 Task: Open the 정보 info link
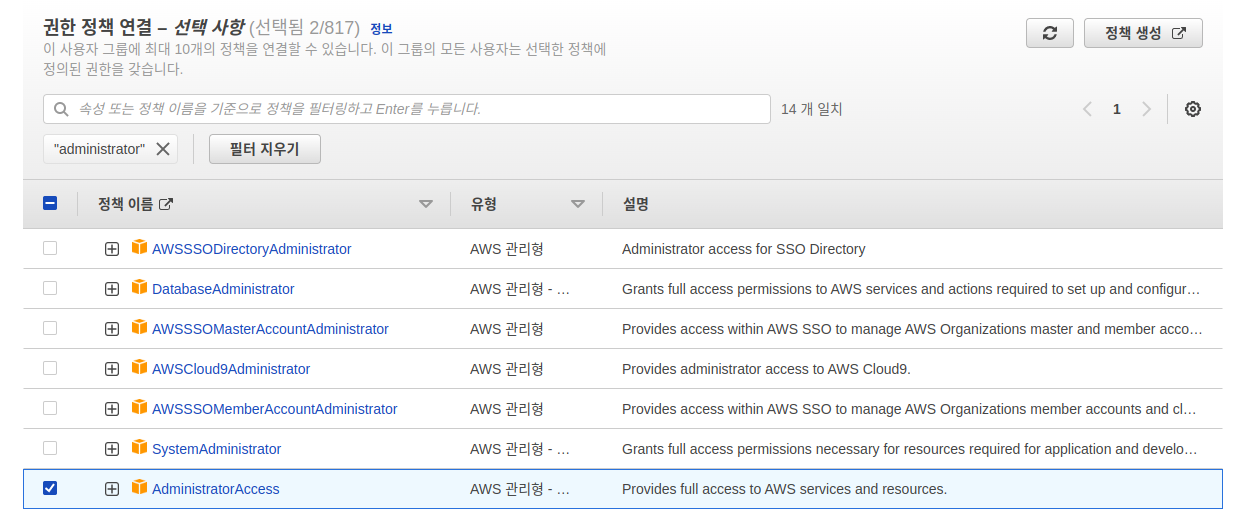pos(381,29)
